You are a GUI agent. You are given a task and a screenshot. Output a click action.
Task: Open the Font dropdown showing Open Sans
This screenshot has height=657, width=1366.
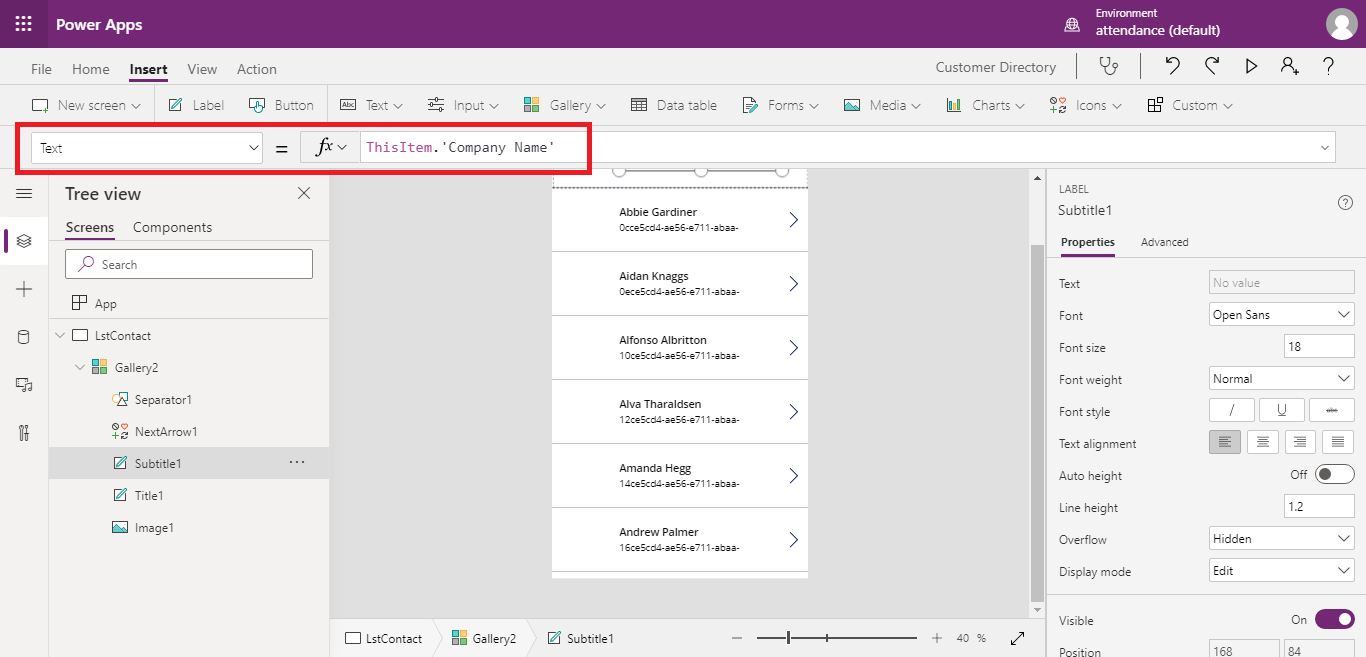(x=1281, y=314)
